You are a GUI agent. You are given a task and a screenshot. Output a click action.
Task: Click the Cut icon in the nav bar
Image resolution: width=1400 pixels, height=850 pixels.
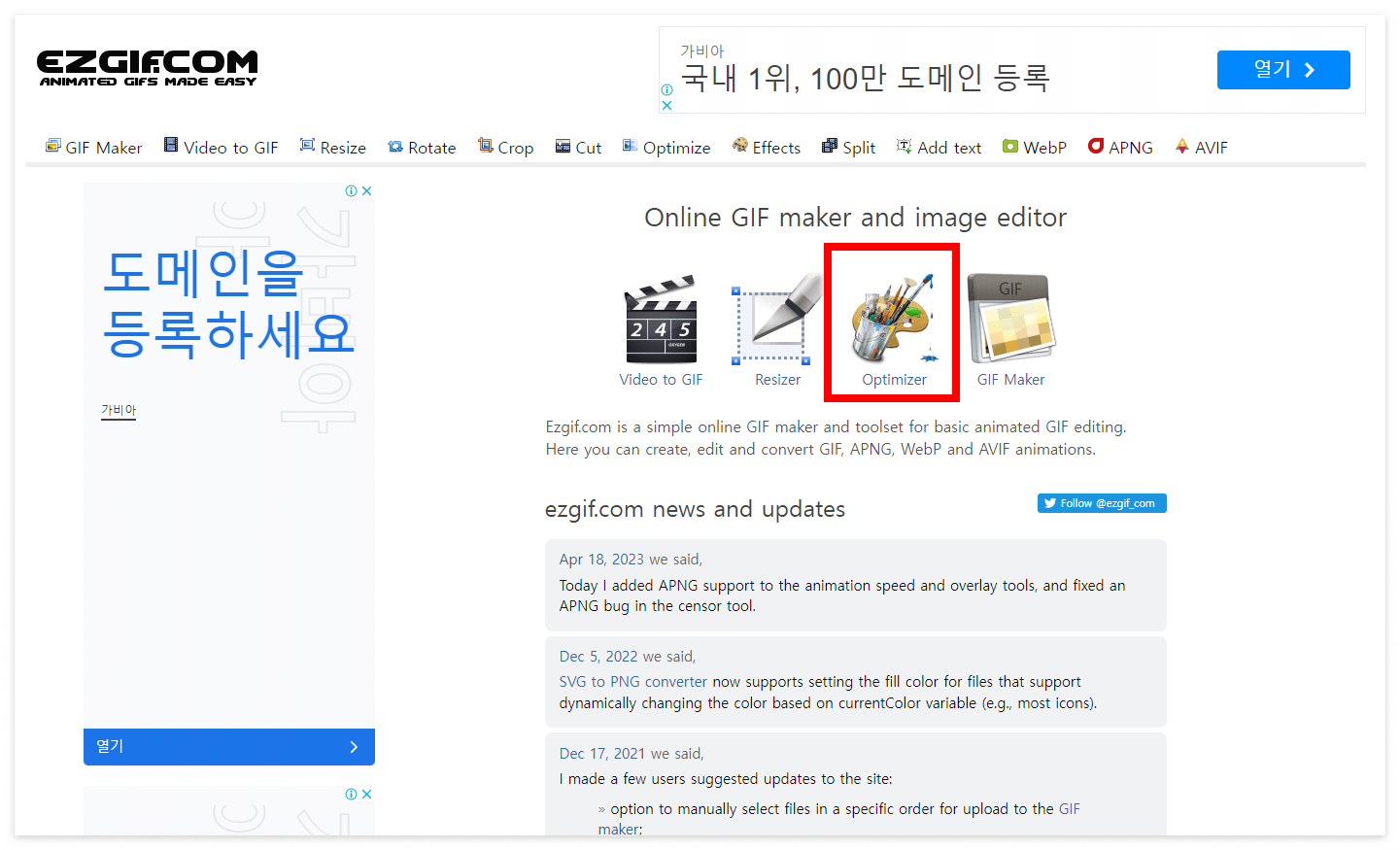click(563, 146)
